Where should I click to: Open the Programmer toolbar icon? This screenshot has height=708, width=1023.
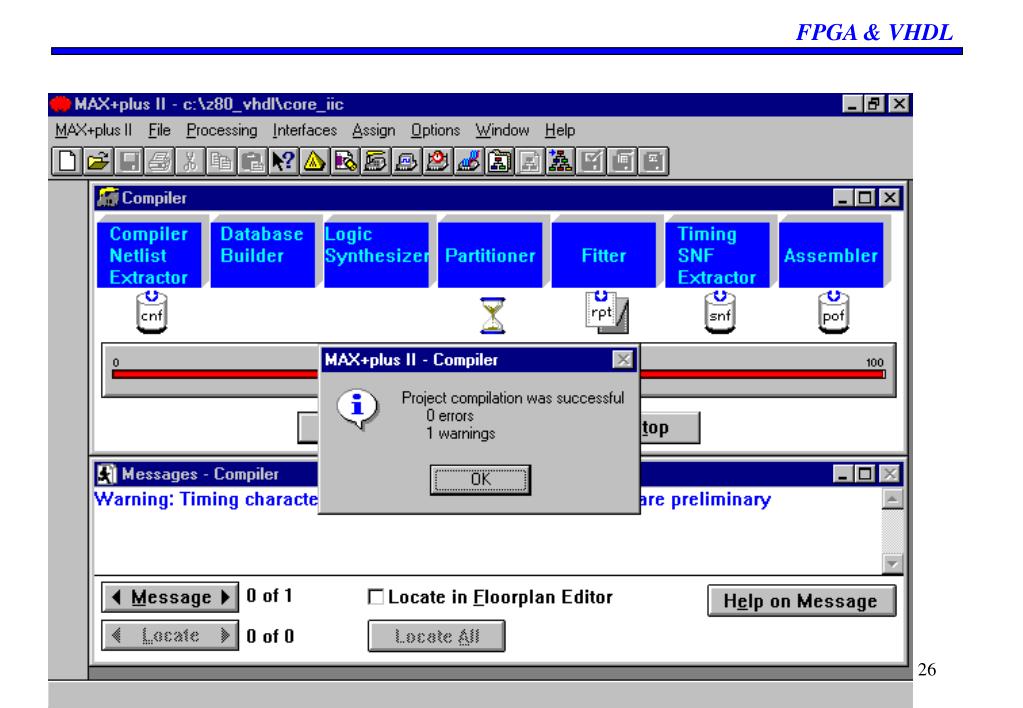tap(468, 161)
